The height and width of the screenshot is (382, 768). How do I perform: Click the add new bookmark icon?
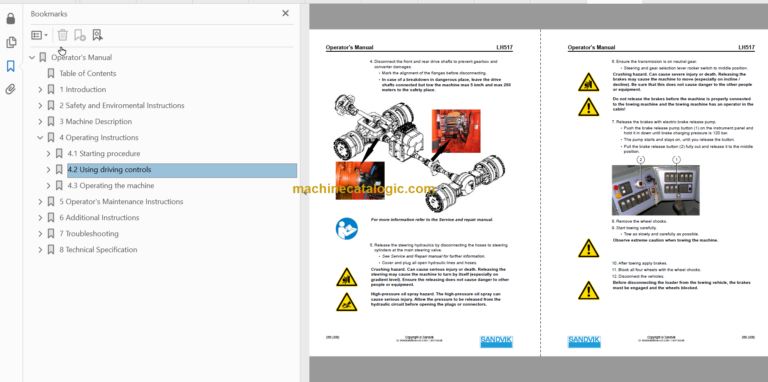(80, 35)
